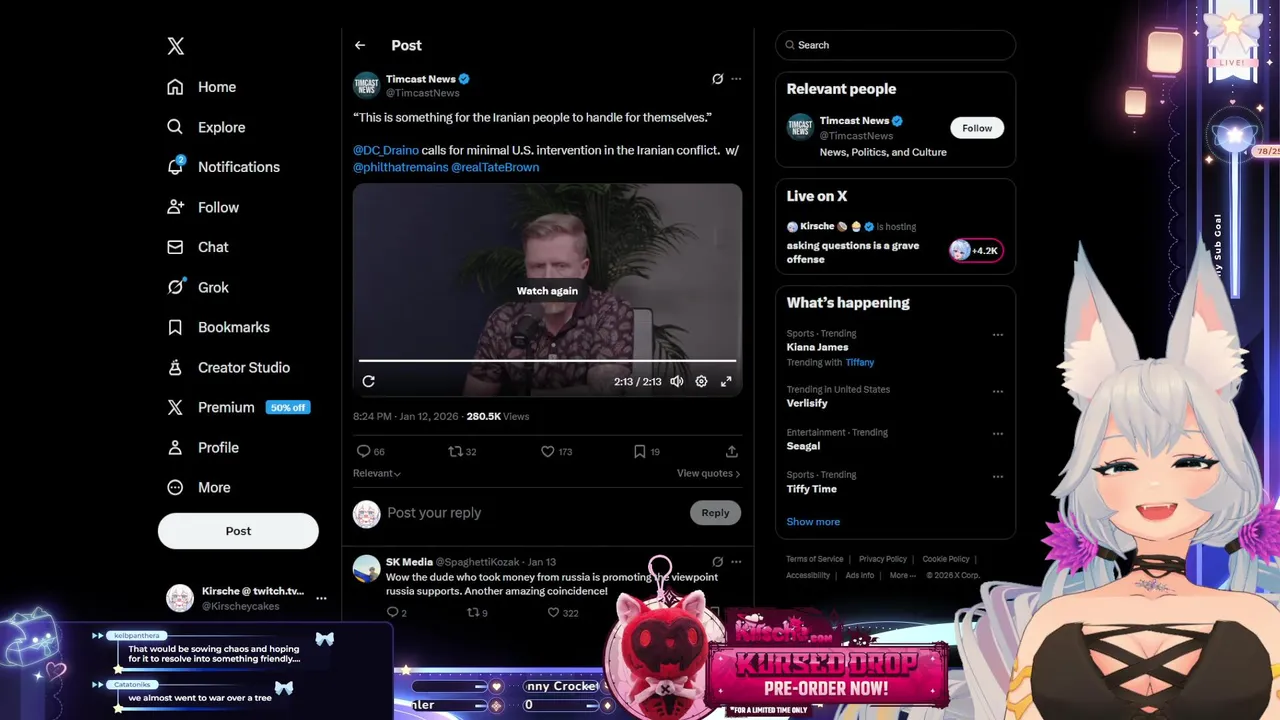Open Terms of Service footer link

pyautogui.click(x=814, y=559)
